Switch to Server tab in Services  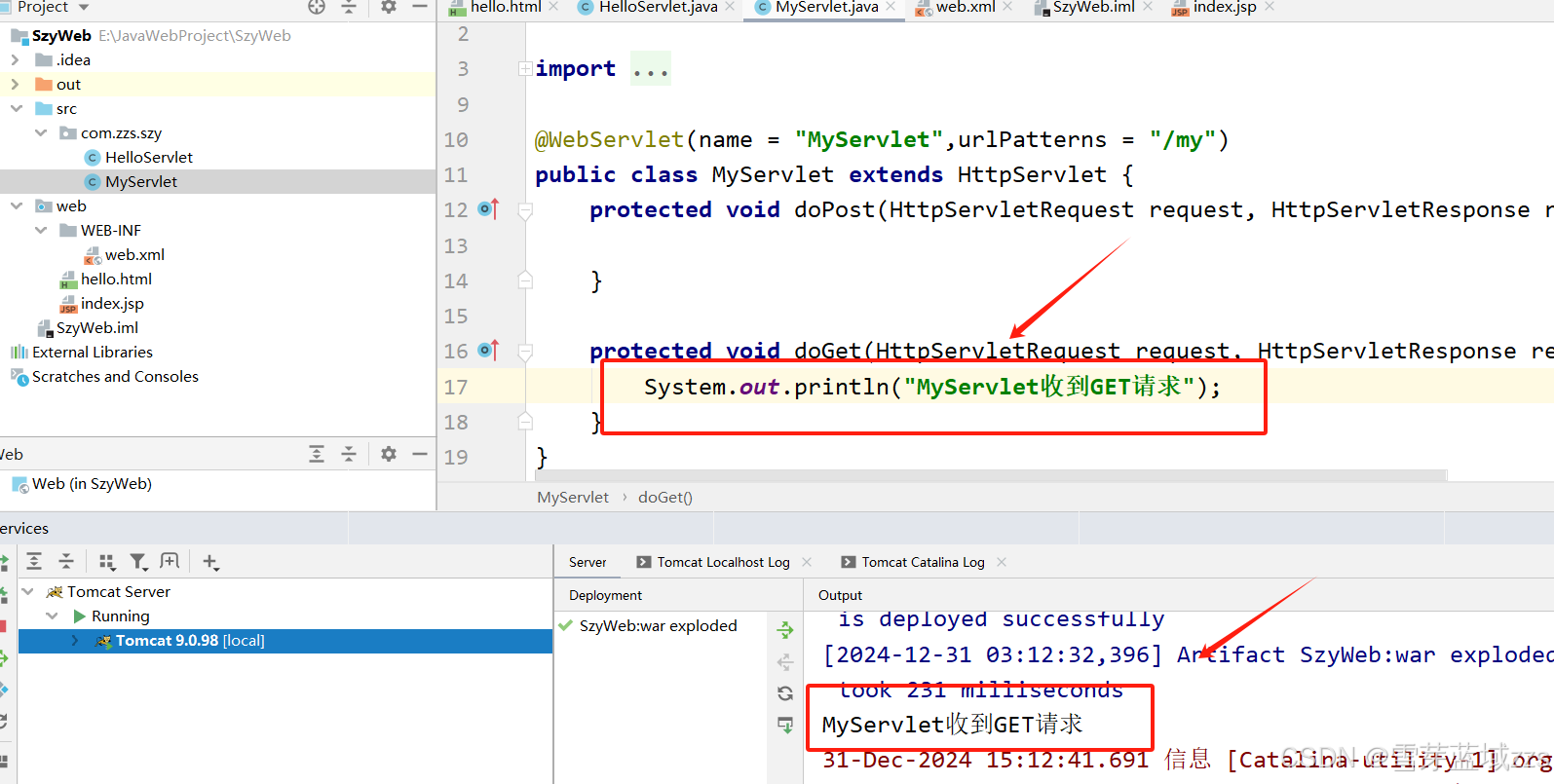pos(587,562)
